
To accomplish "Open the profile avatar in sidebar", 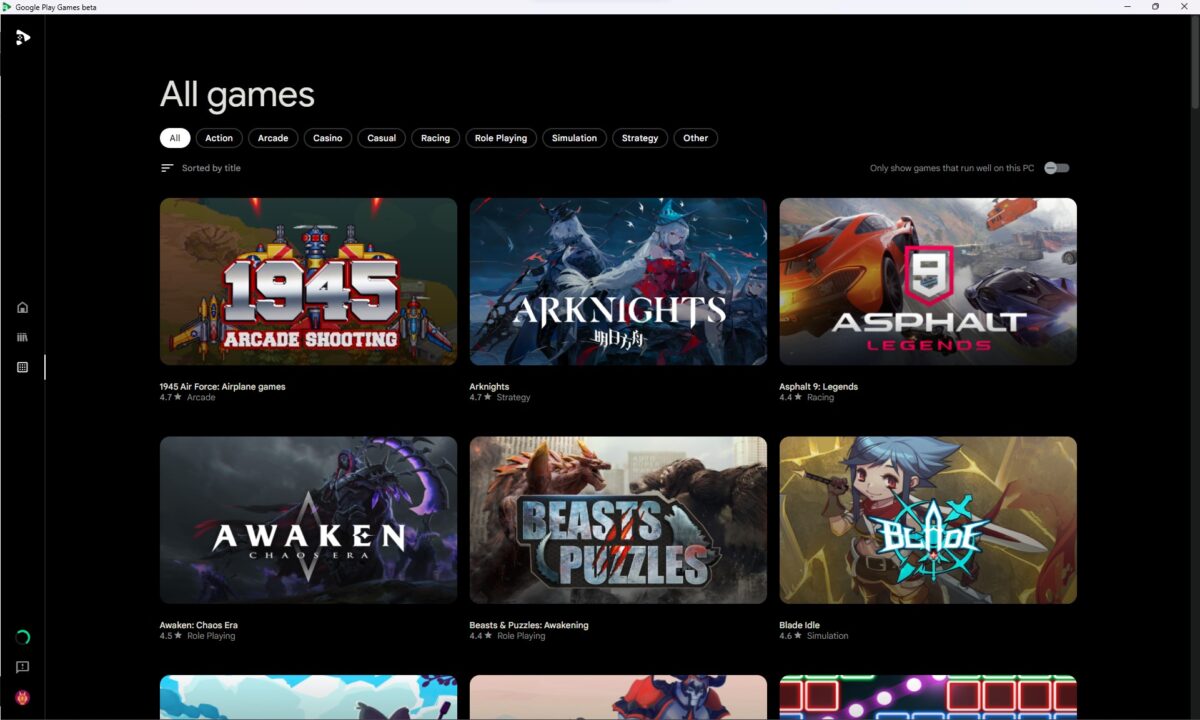I will 22,697.
